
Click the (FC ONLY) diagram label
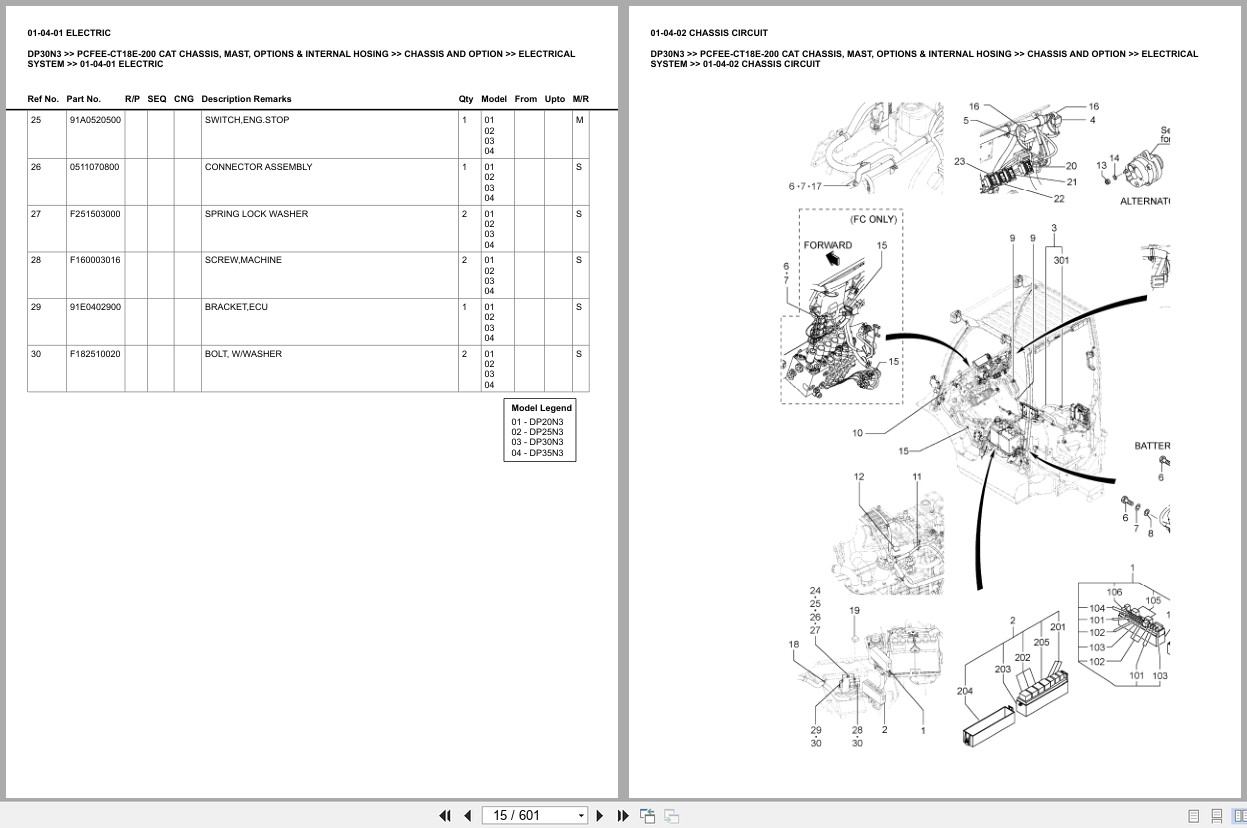[873, 220]
